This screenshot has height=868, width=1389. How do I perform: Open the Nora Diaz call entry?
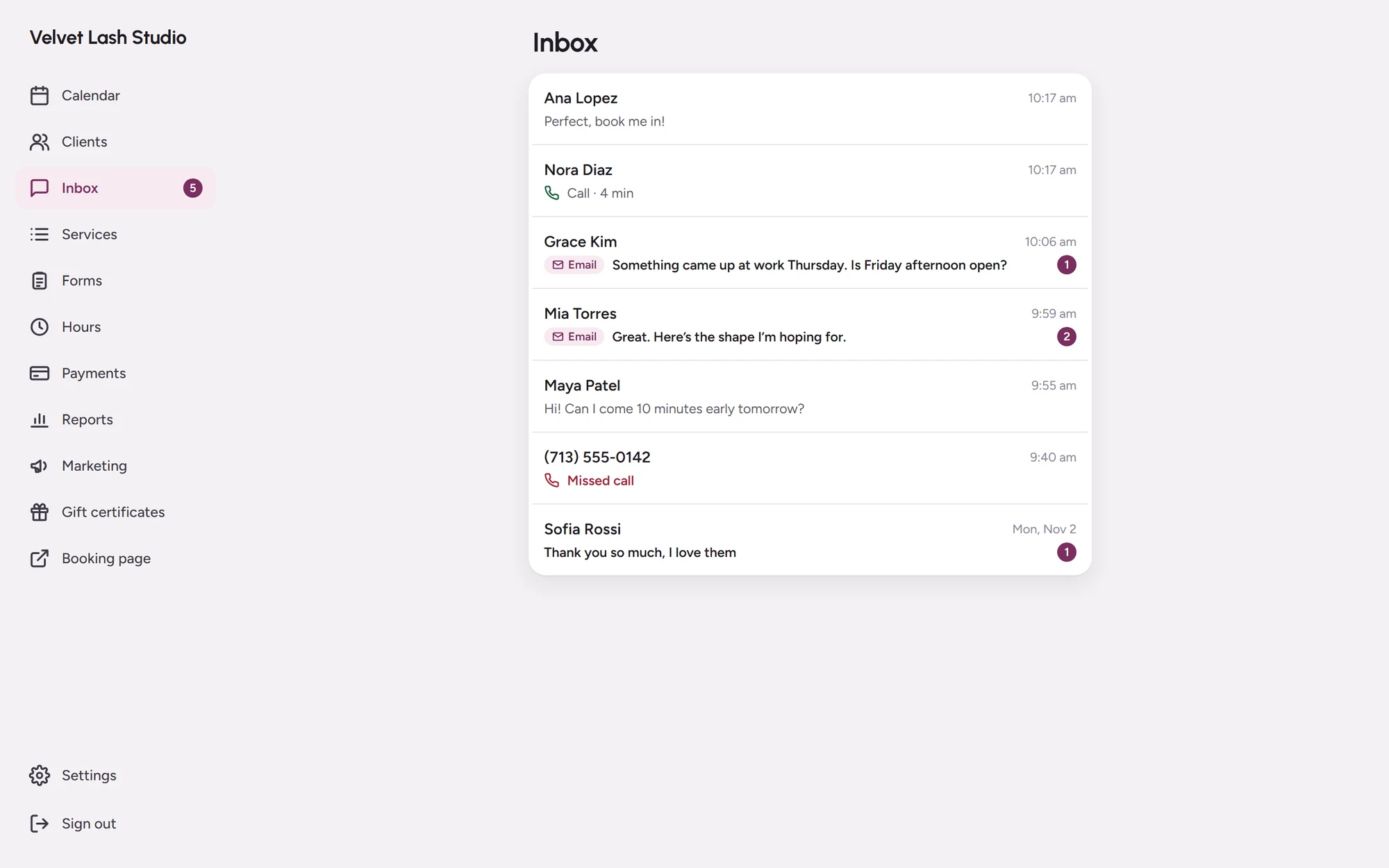[x=810, y=181]
